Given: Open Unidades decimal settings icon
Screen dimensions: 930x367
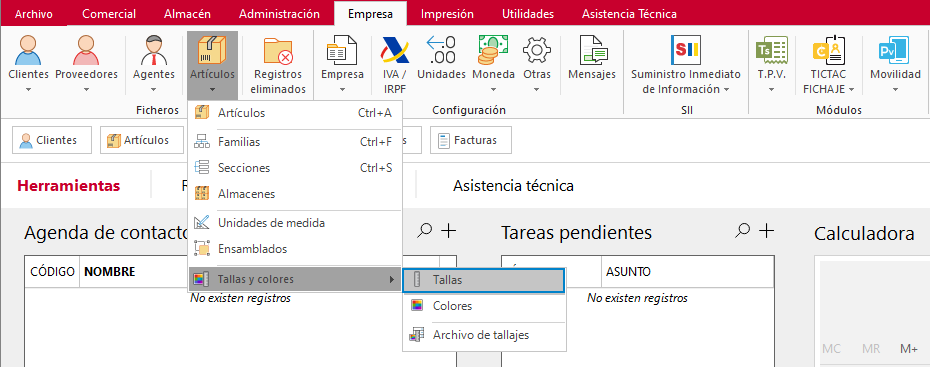Looking at the screenshot, I should 441,59.
